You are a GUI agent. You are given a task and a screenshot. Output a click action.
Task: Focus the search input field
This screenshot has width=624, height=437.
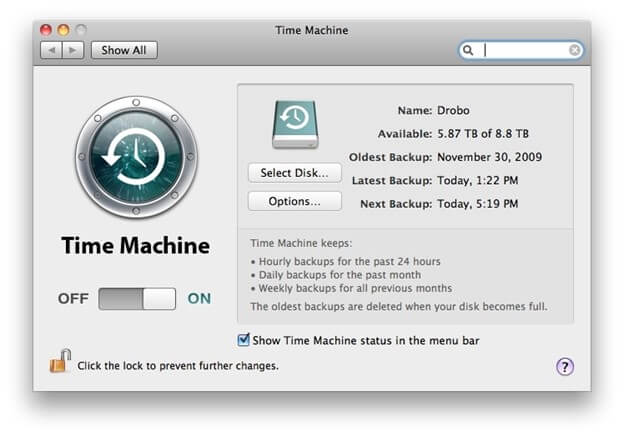[521, 50]
